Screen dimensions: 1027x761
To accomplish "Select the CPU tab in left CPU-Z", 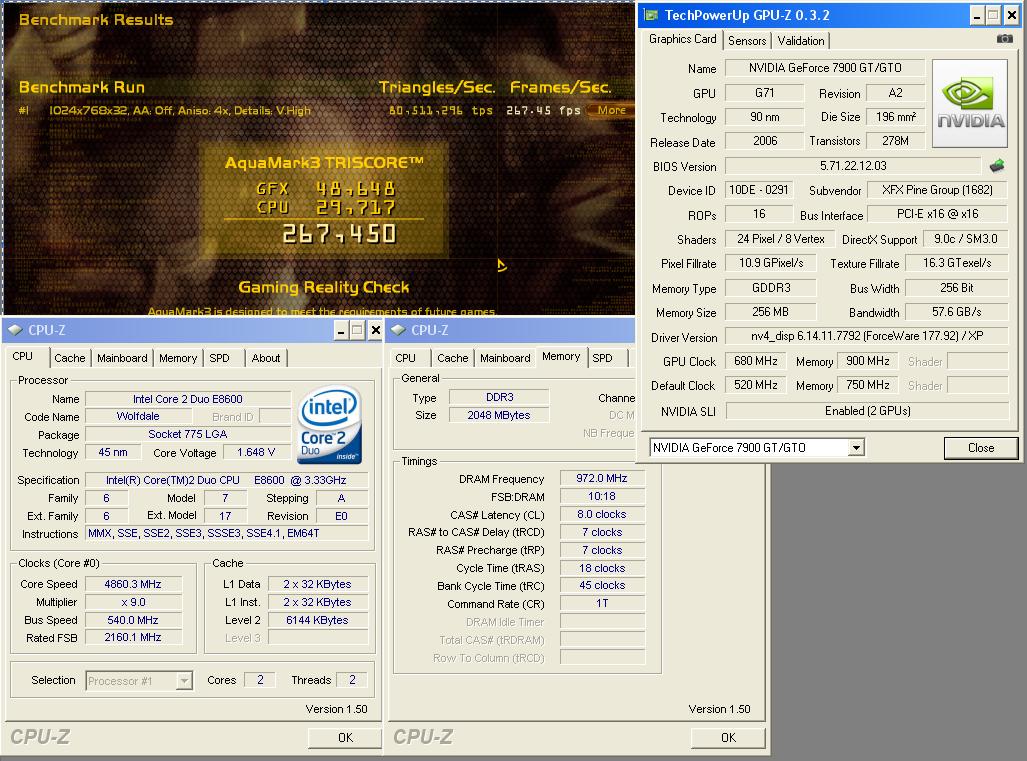I will pyautogui.click(x=22, y=356).
